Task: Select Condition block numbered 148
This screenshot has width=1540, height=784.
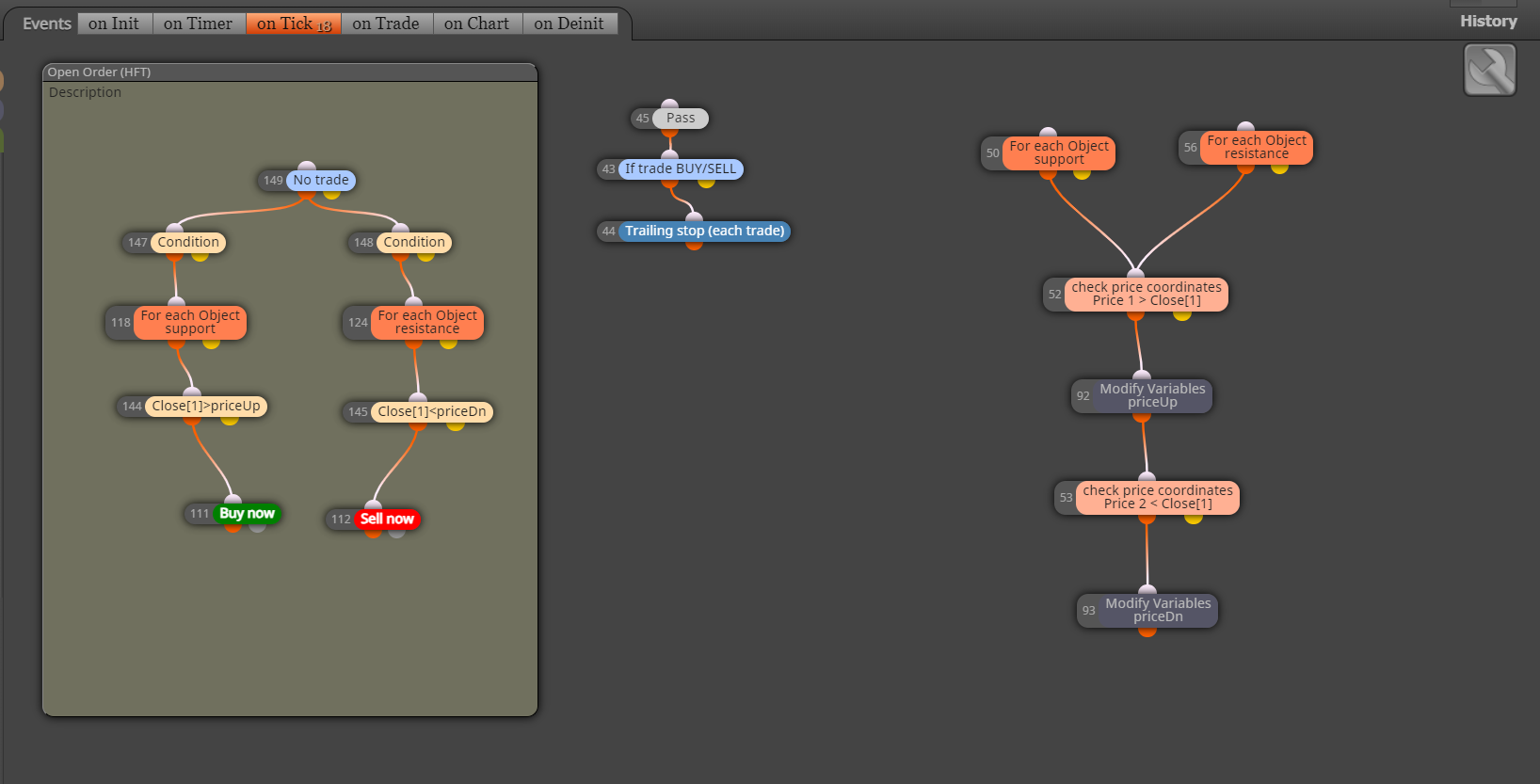Action: [414, 242]
